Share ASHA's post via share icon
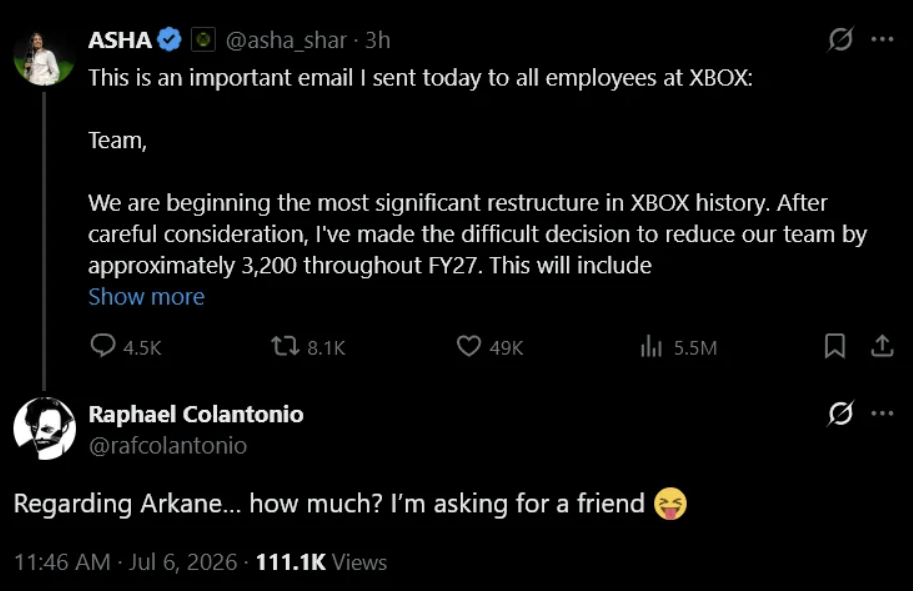The height and width of the screenshot is (591, 913). click(x=882, y=346)
